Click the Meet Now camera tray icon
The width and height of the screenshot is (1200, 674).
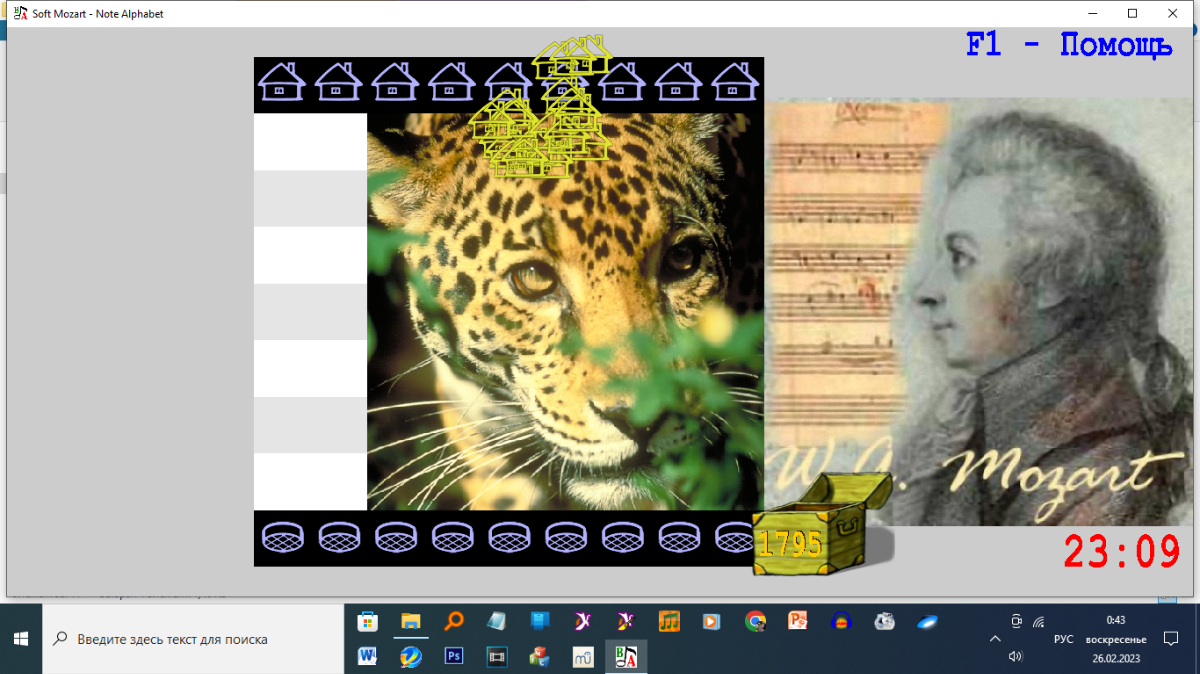point(1016,621)
